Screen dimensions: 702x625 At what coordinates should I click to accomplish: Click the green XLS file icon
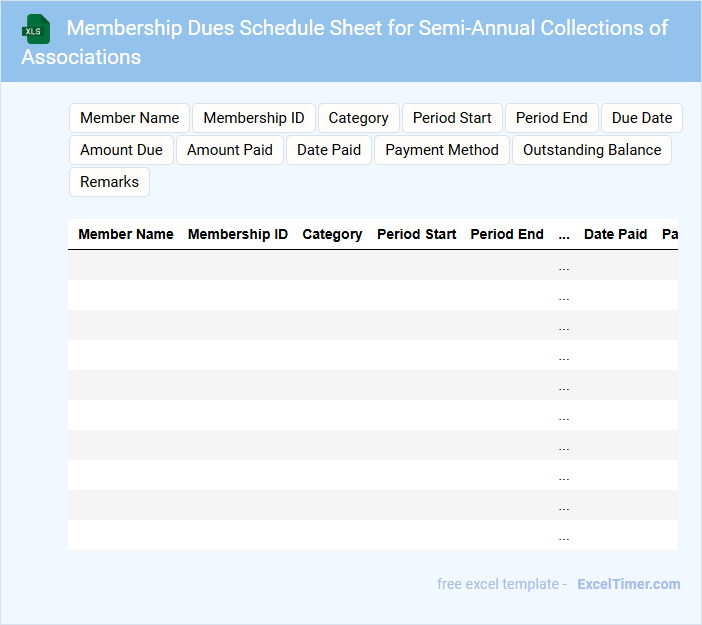point(36,29)
